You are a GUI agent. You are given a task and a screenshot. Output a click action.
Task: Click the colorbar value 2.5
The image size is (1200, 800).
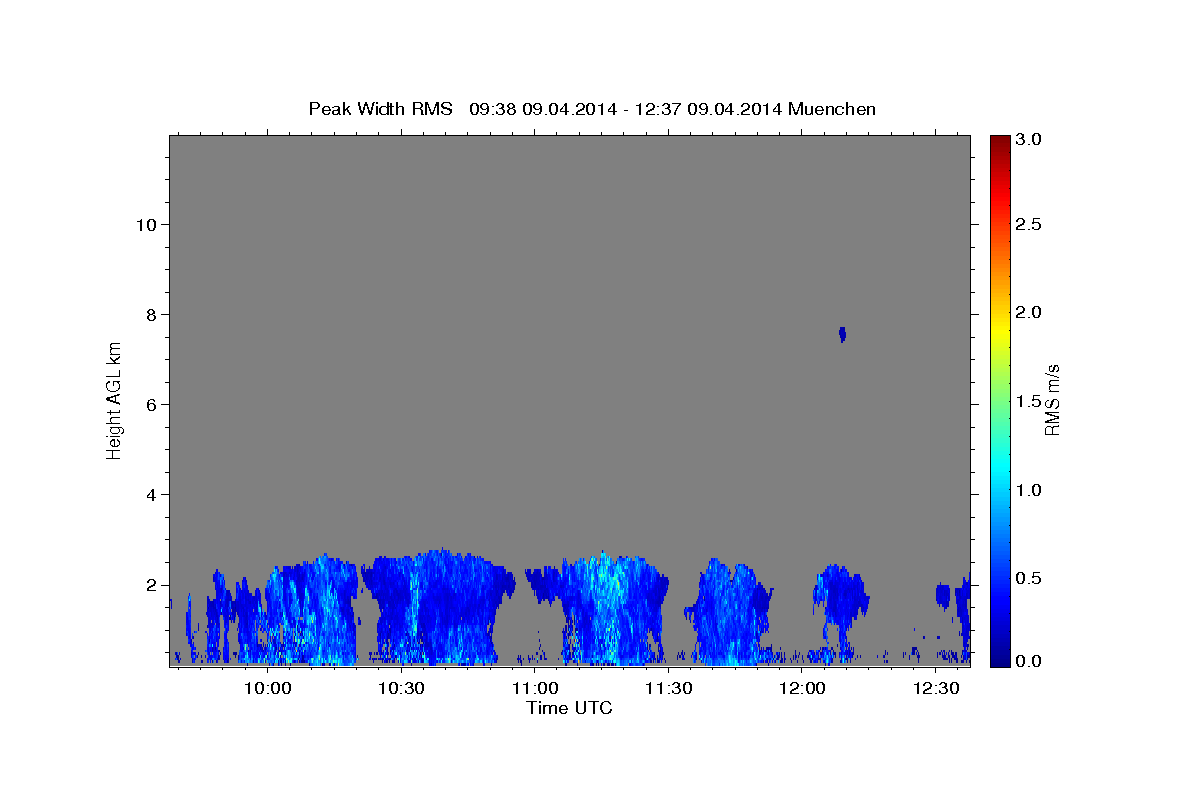tap(1030, 224)
